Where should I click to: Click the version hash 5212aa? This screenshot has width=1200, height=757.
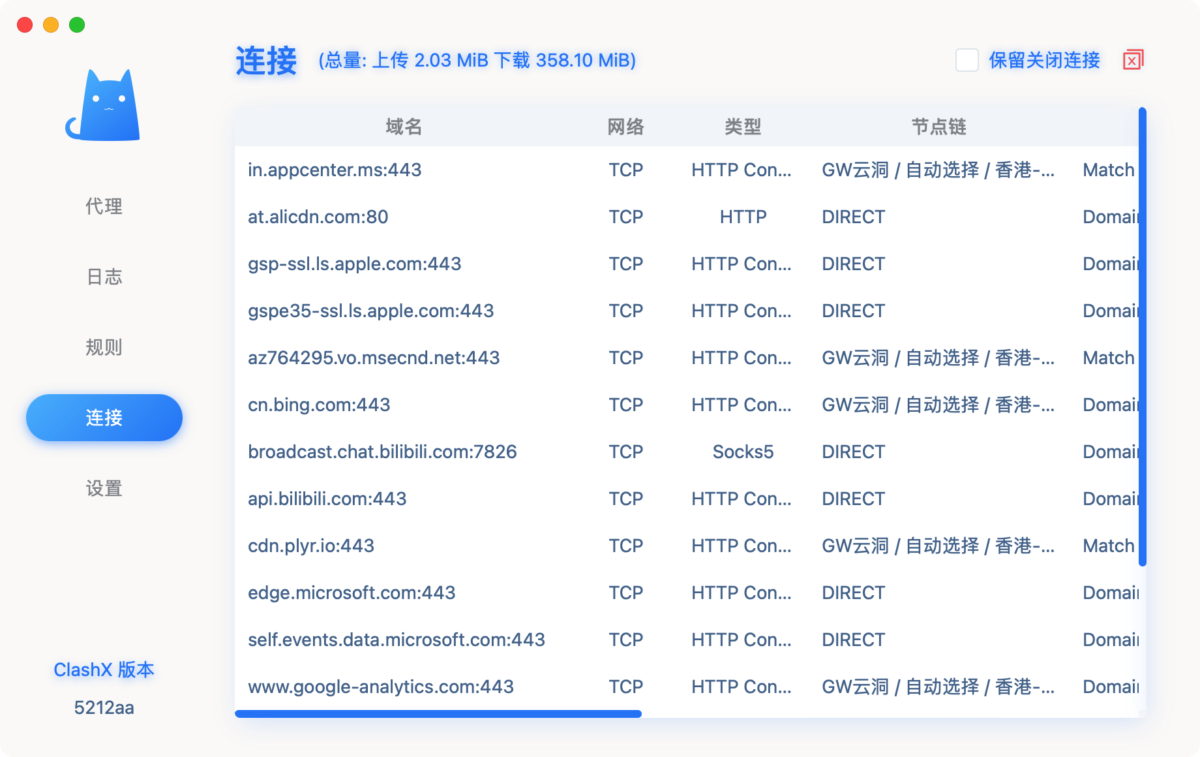[x=104, y=708]
